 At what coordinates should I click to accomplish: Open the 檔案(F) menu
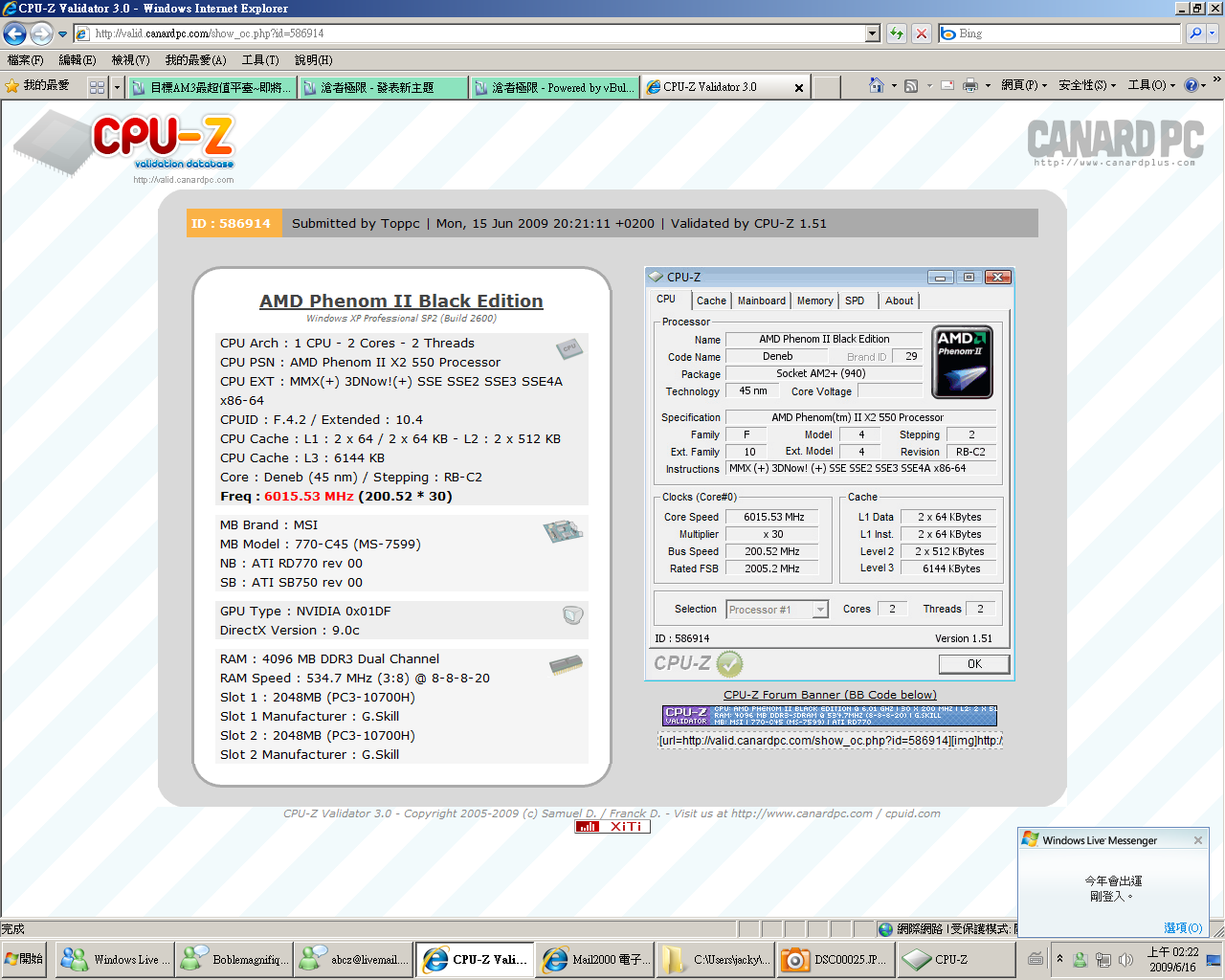(25, 60)
